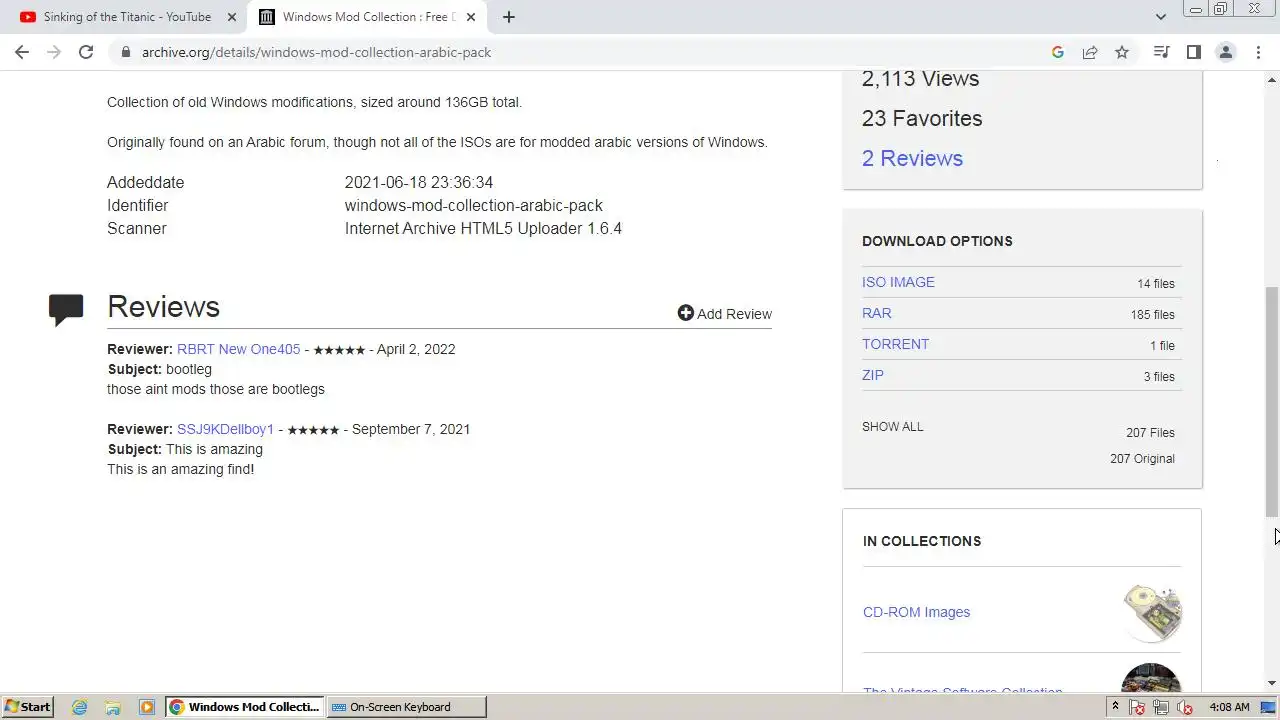This screenshot has height=720, width=1280.
Task: Click the Reviews section heading
Action: 163,307
